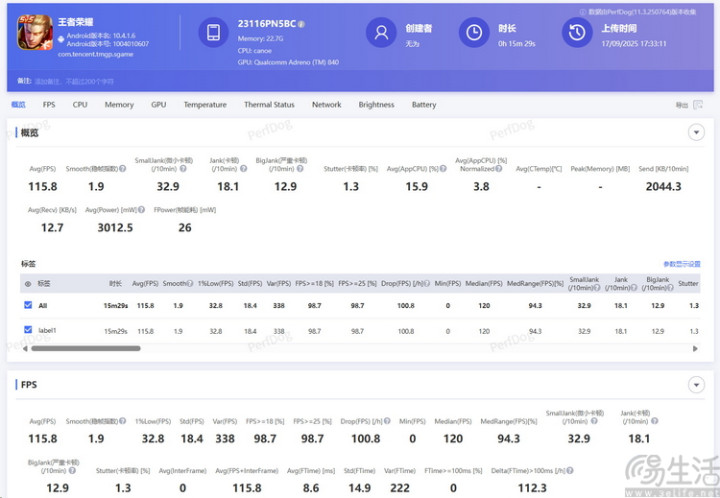Image resolution: width=720 pixels, height=498 pixels.
Task: Click the eye icon in labels table header
Action: pyautogui.click(x=28, y=283)
